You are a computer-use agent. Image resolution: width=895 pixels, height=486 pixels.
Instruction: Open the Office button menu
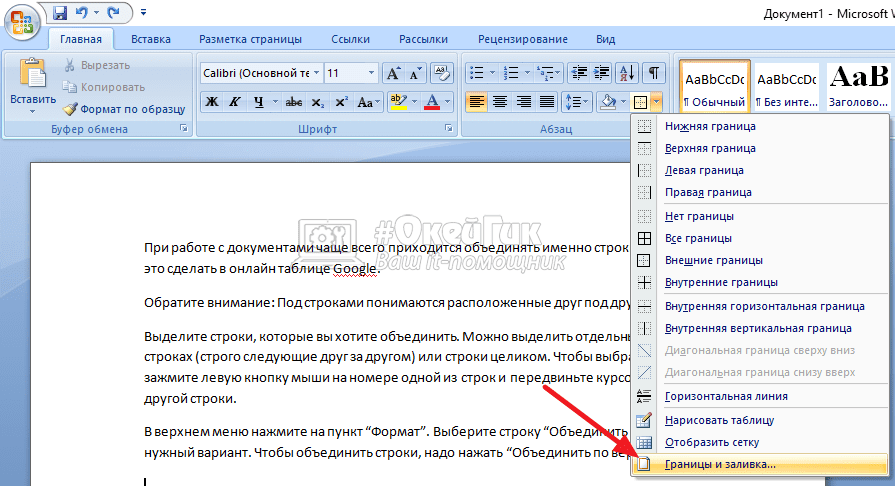click(x=22, y=22)
